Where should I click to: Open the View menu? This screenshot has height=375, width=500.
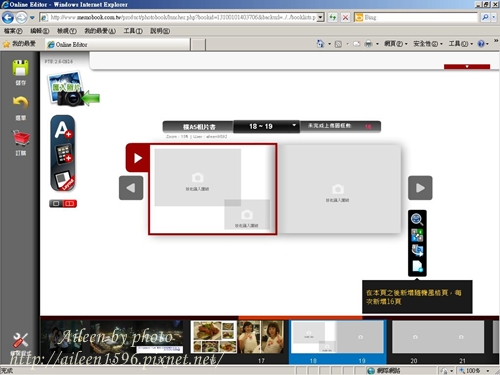[66, 31]
